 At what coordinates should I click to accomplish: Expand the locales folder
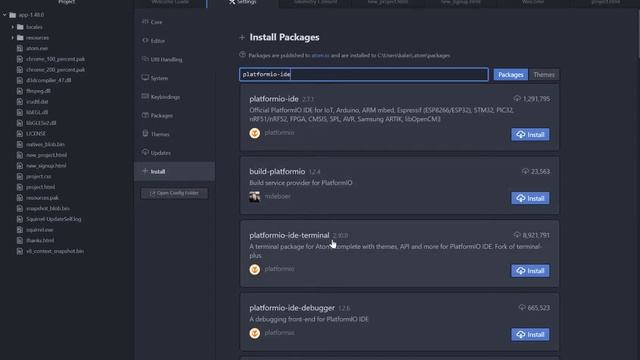point(13,27)
